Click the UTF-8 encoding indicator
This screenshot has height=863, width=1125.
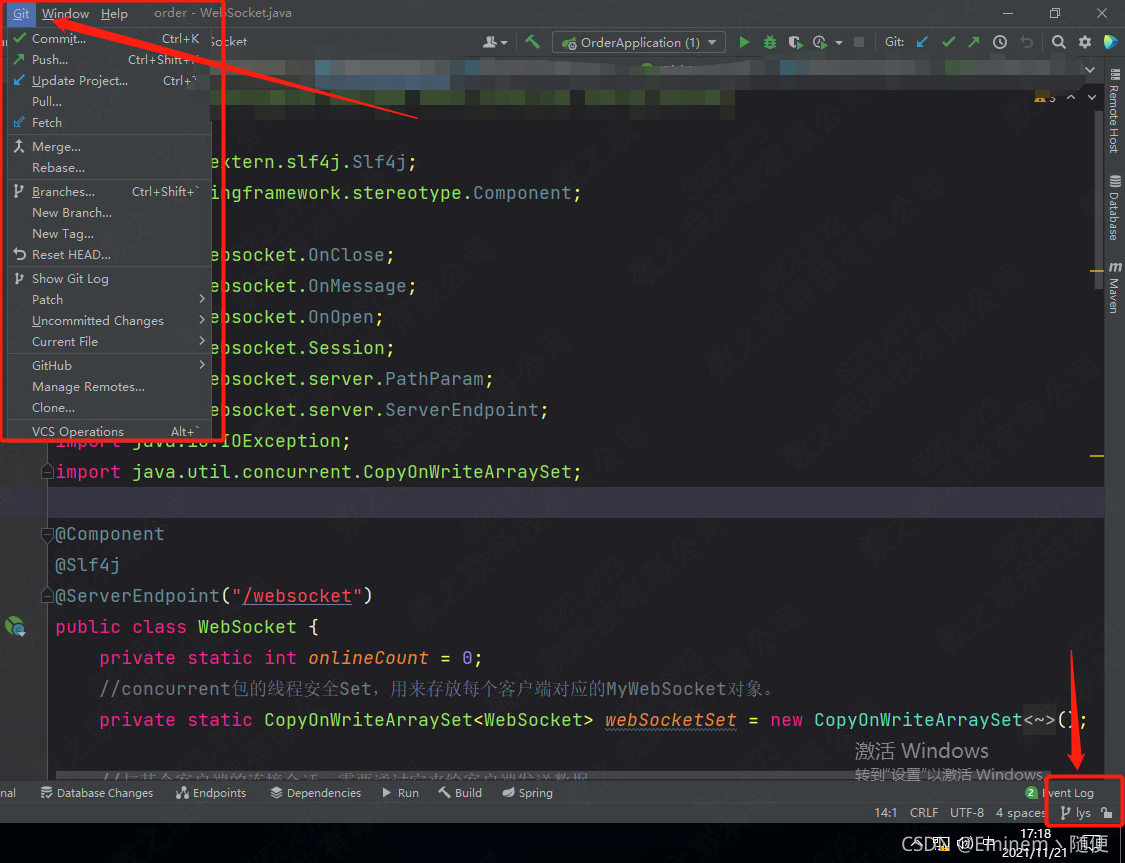(x=967, y=813)
